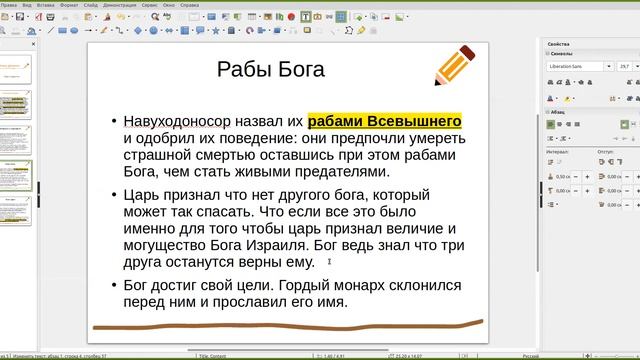This screenshot has height=360, width=640.
Task: Open the Демонстрация menu
Action: click(x=120, y=5)
